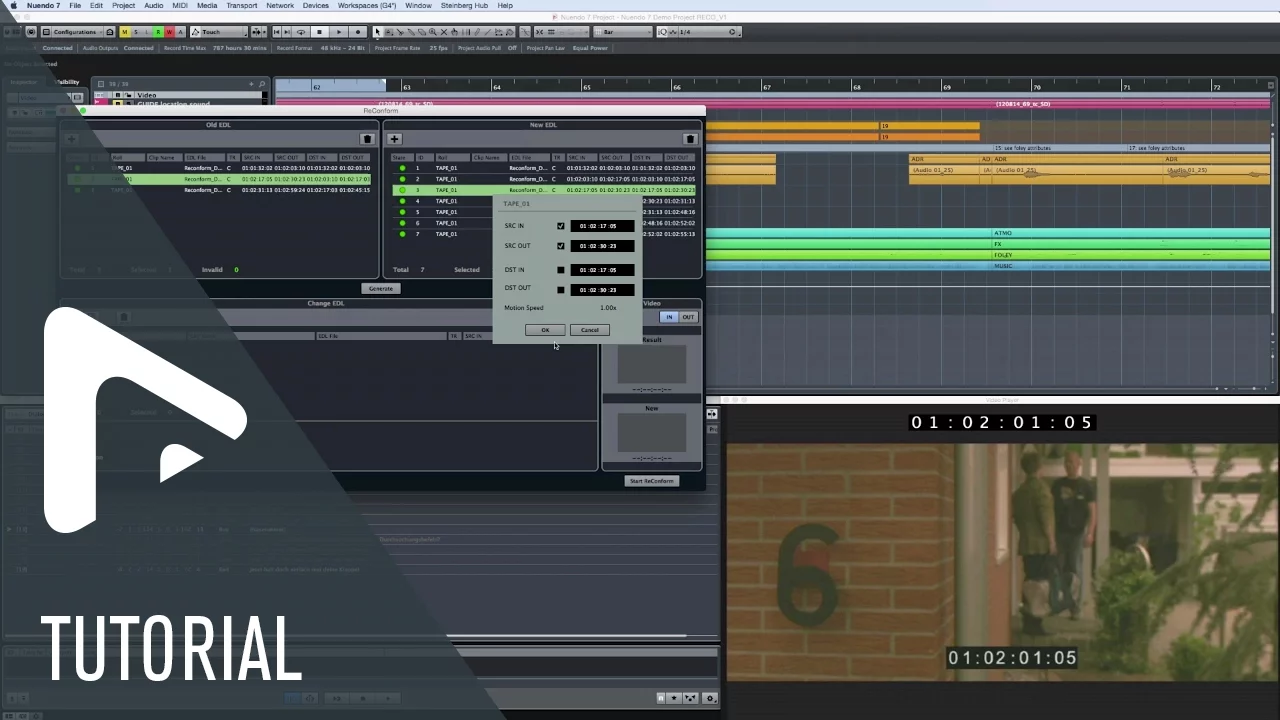
Task: Click ruler at bar 70
Action: 1037,87
